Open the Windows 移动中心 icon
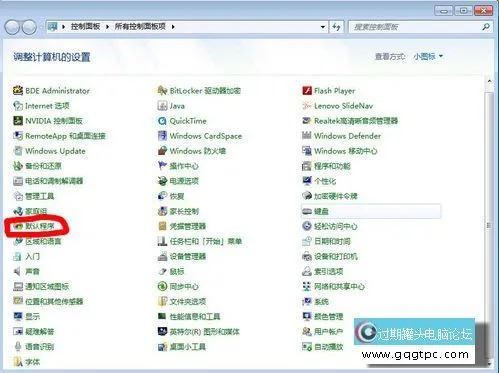 pos(307,151)
